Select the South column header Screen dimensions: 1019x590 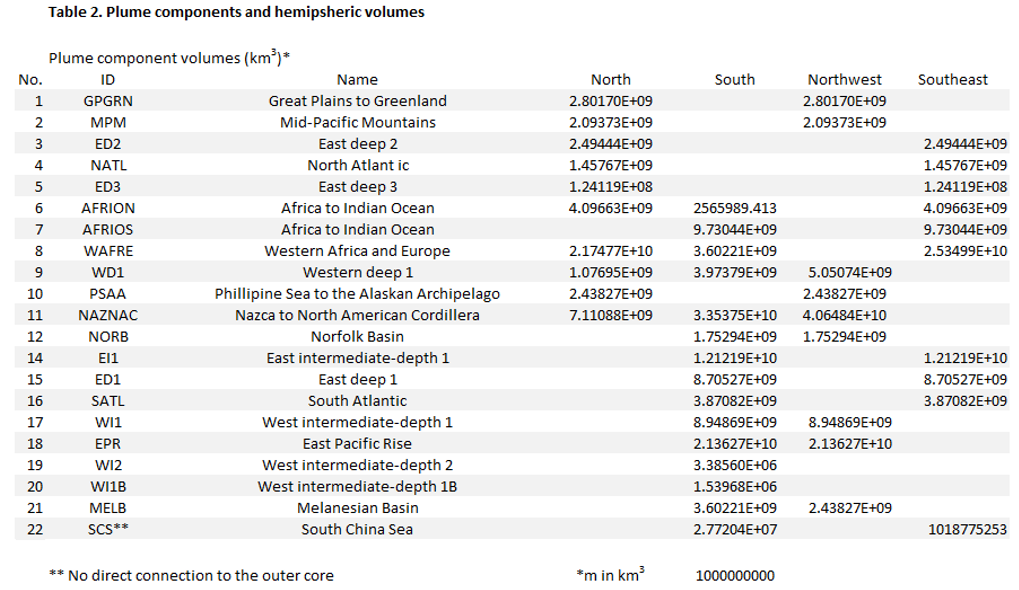pos(734,80)
